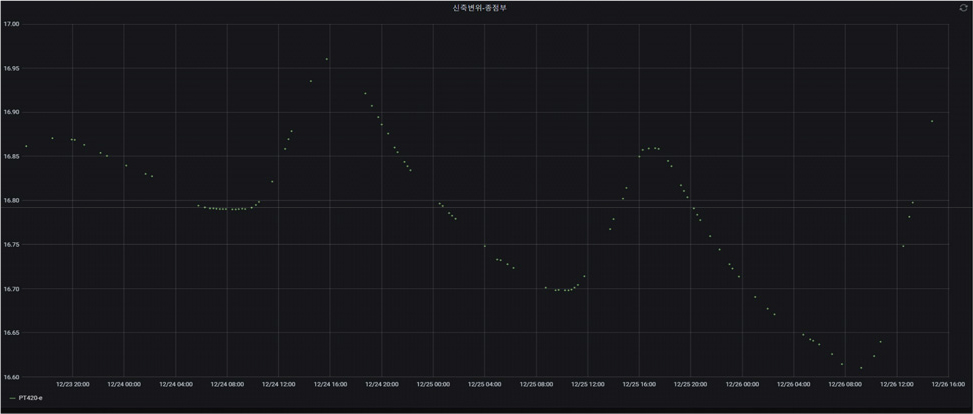Click the panel refresh icon in top-right corner

pyautogui.click(x=963, y=8)
